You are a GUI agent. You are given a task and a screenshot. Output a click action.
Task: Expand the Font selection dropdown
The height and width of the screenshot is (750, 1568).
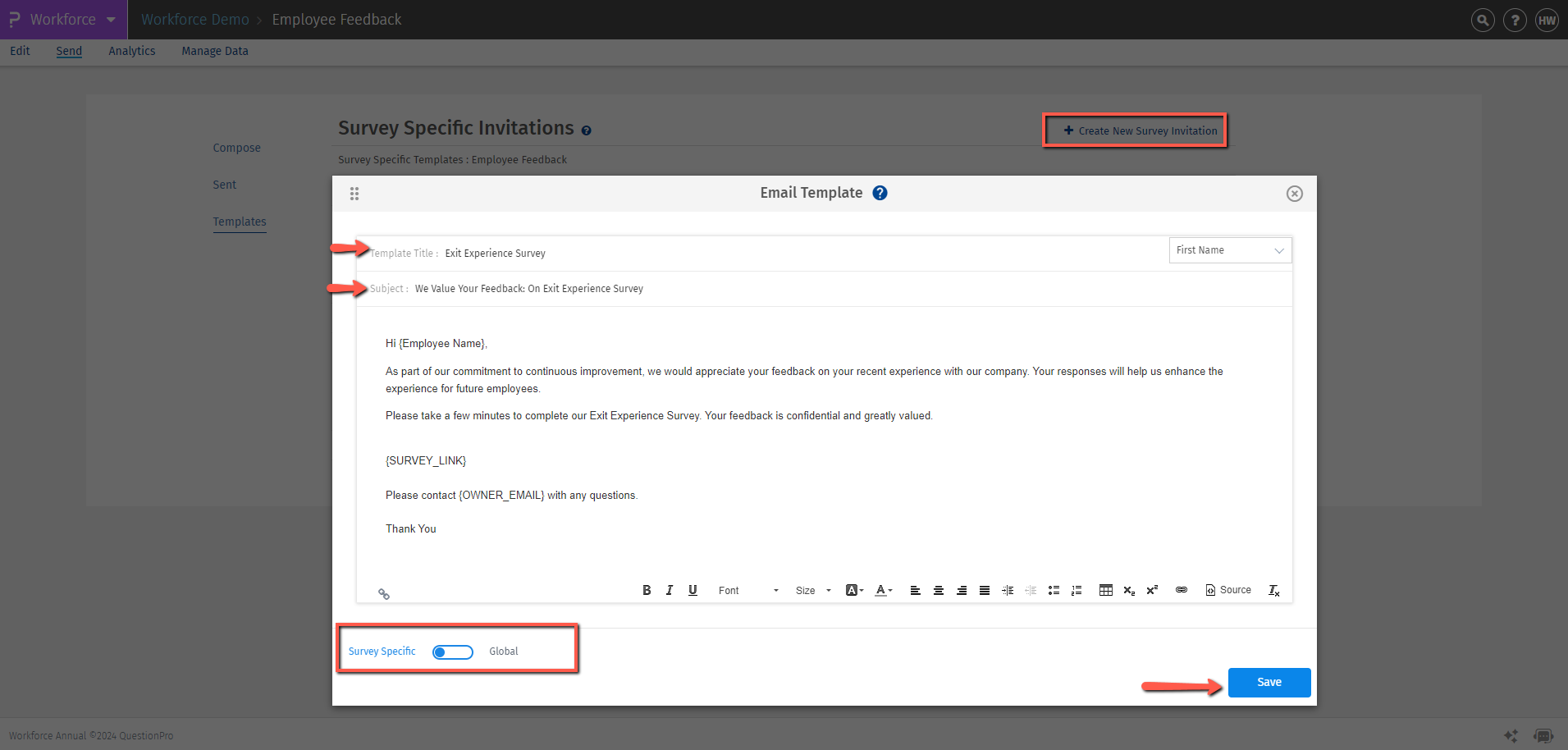coord(747,590)
